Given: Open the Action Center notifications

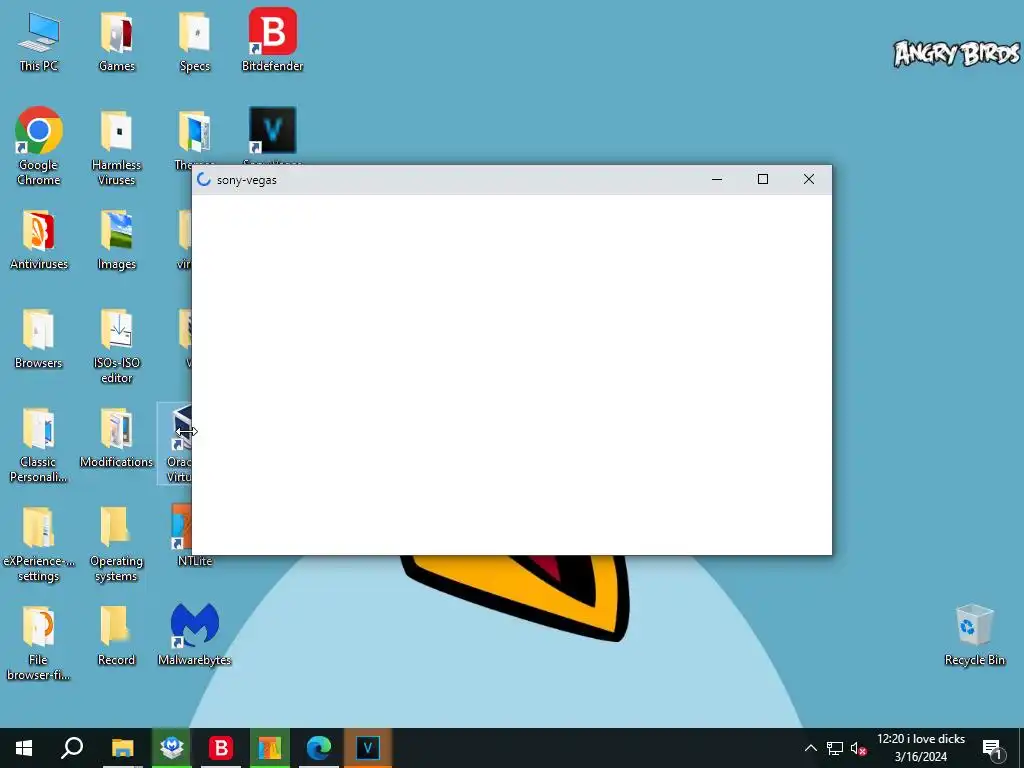Looking at the screenshot, I should coord(992,748).
